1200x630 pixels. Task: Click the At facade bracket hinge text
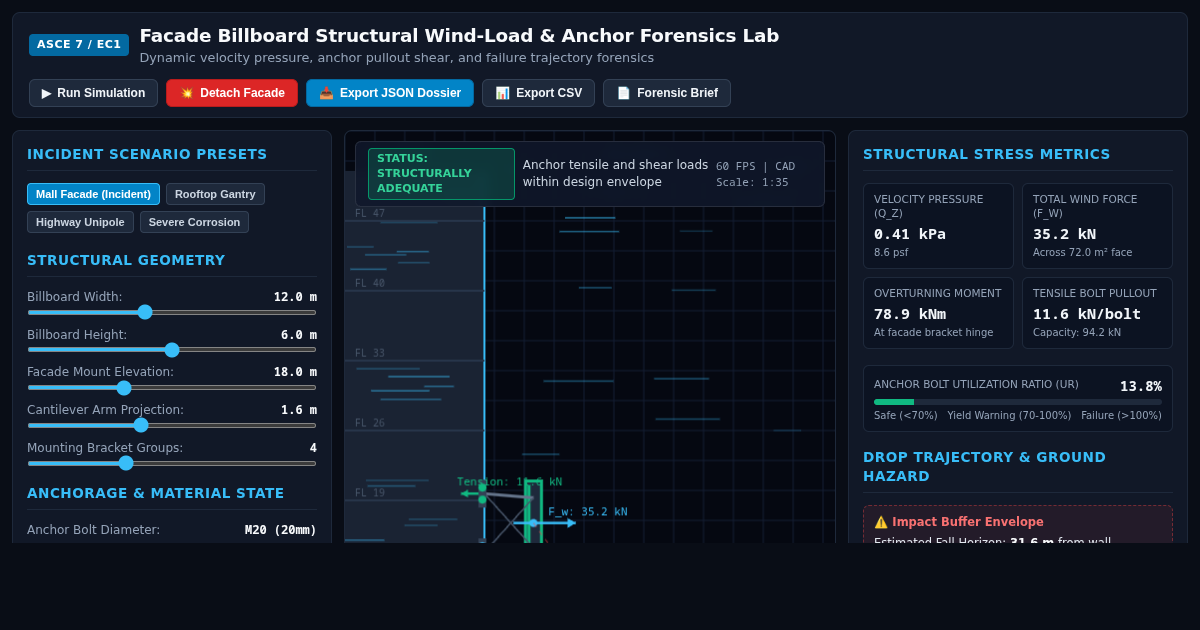point(934,333)
